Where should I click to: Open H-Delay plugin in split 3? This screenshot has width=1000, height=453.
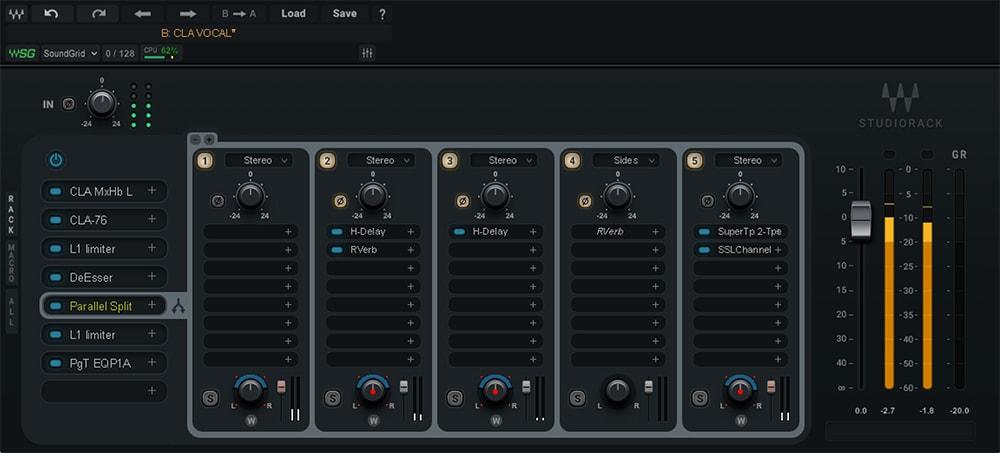[x=490, y=232]
